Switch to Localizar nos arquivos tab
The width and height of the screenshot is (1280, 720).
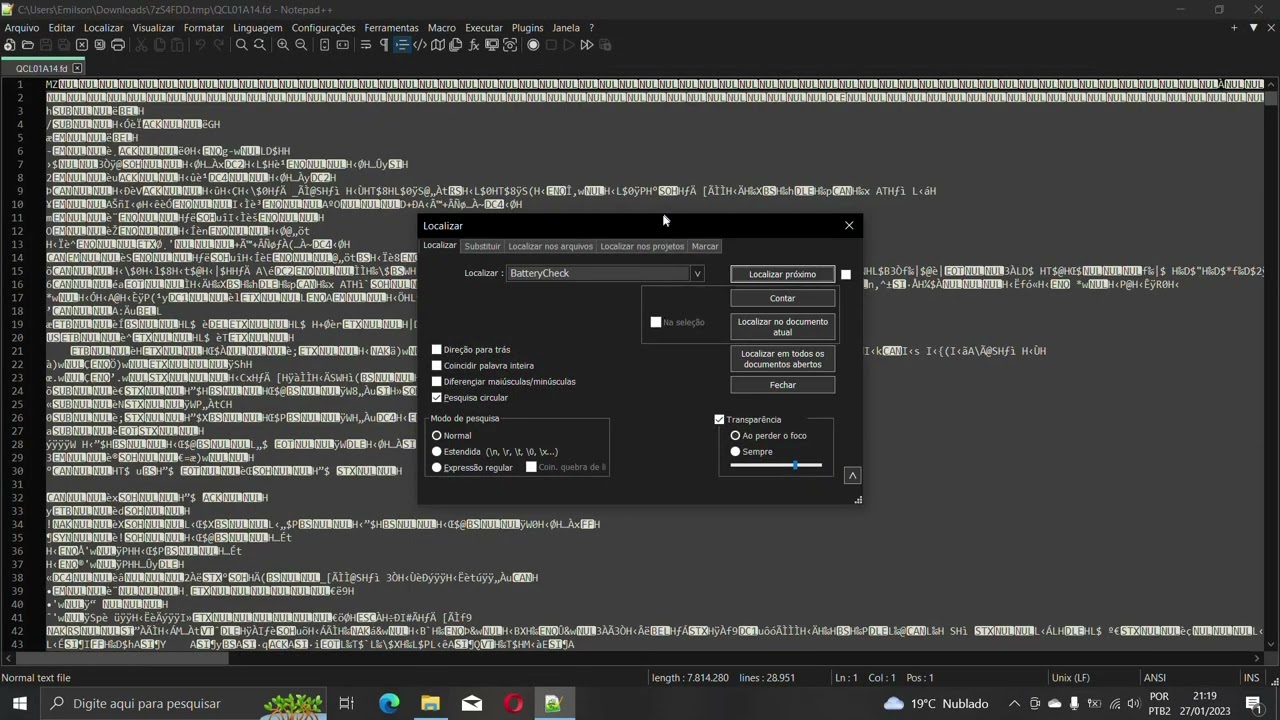point(550,246)
